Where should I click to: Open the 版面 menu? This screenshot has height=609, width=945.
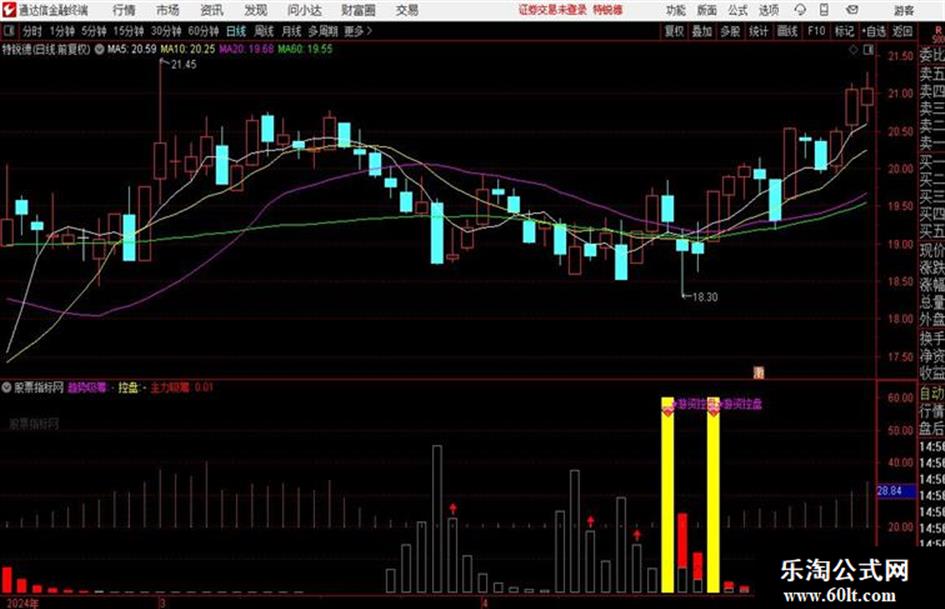click(706, 10)
